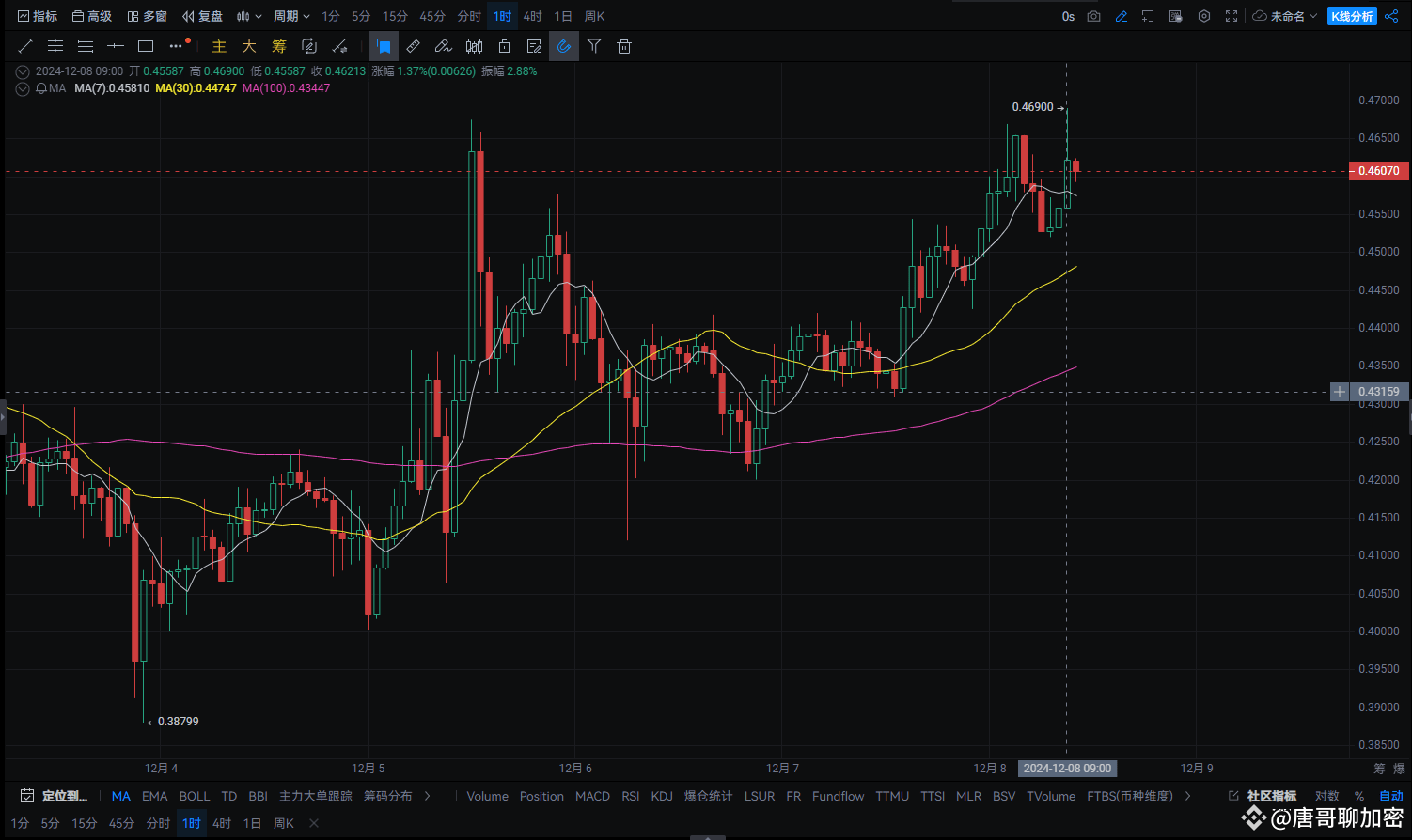This screenshot has width=1412, height=840.
Task: Take a chart screenshot with camera icon
Action: (x=1093, y=16)
